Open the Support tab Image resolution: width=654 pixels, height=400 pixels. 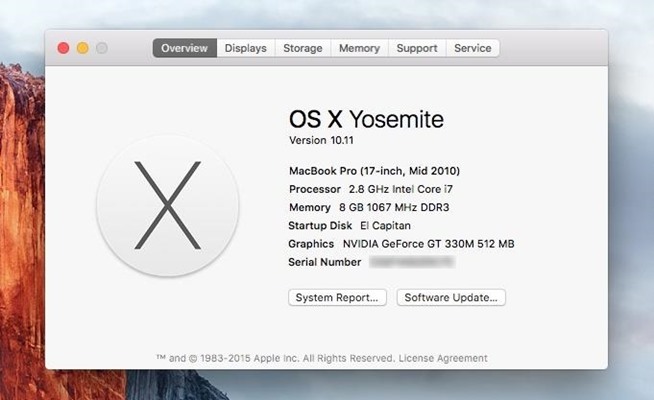point(416,48)
